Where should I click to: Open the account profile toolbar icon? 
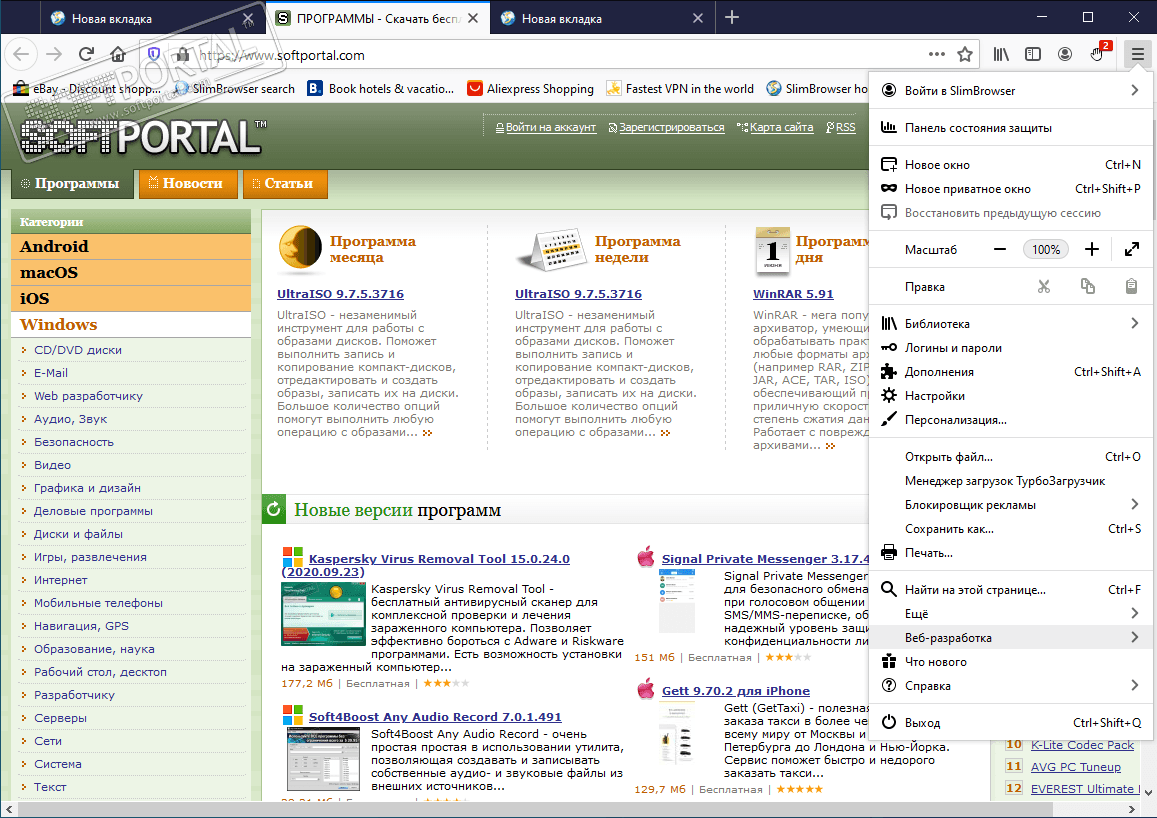click(1065, 54)
